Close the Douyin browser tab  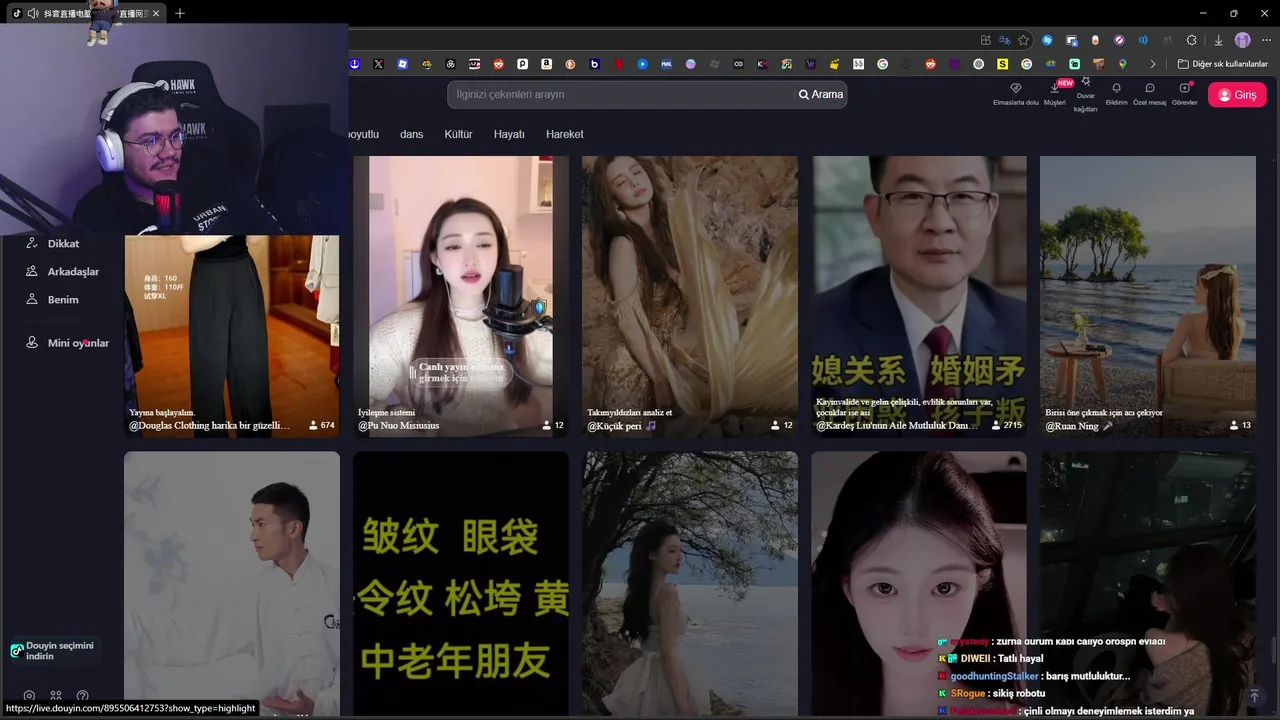click(x=156, y=13)
